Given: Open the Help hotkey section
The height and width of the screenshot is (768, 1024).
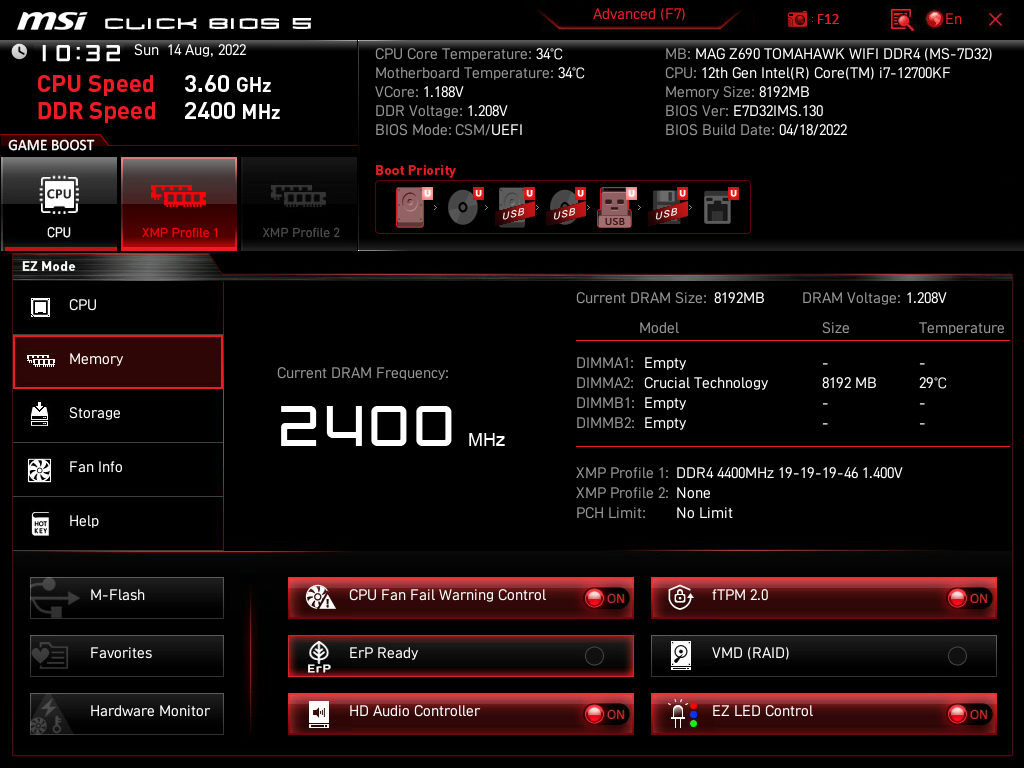Looking at the screenshot, I should click(x=118, y=522).
